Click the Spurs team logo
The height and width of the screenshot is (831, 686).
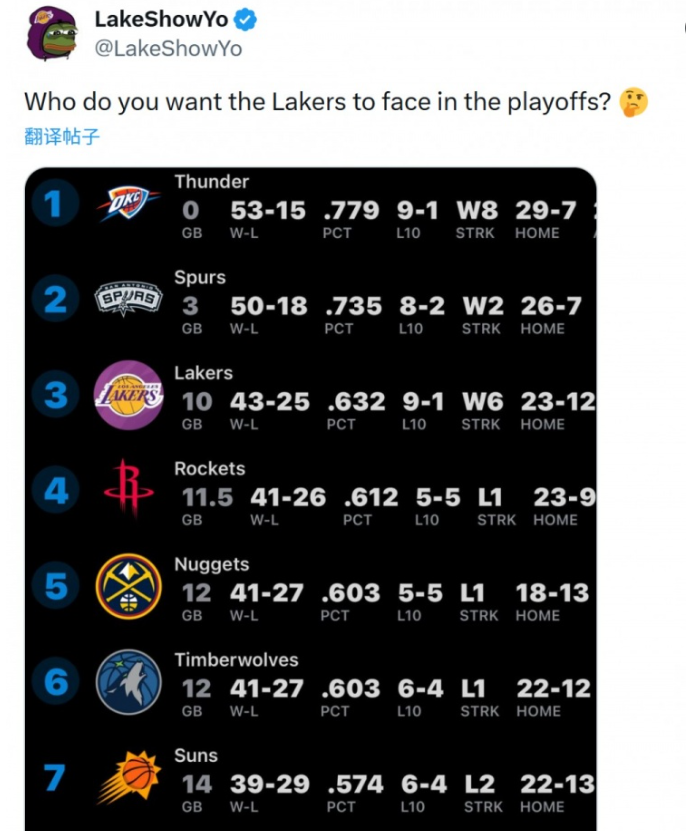(128, 299)
